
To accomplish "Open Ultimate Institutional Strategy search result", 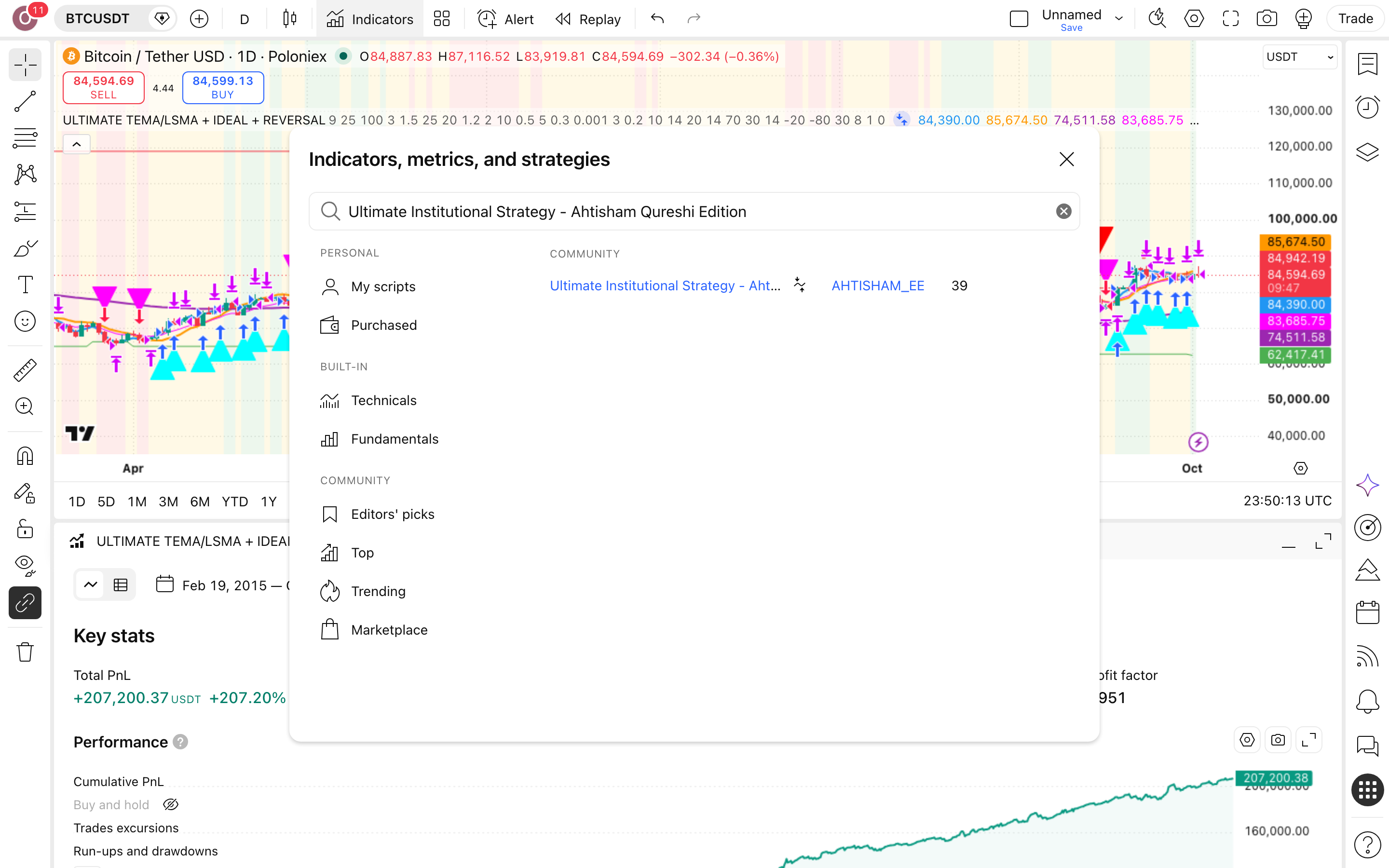I will [665, 286].
